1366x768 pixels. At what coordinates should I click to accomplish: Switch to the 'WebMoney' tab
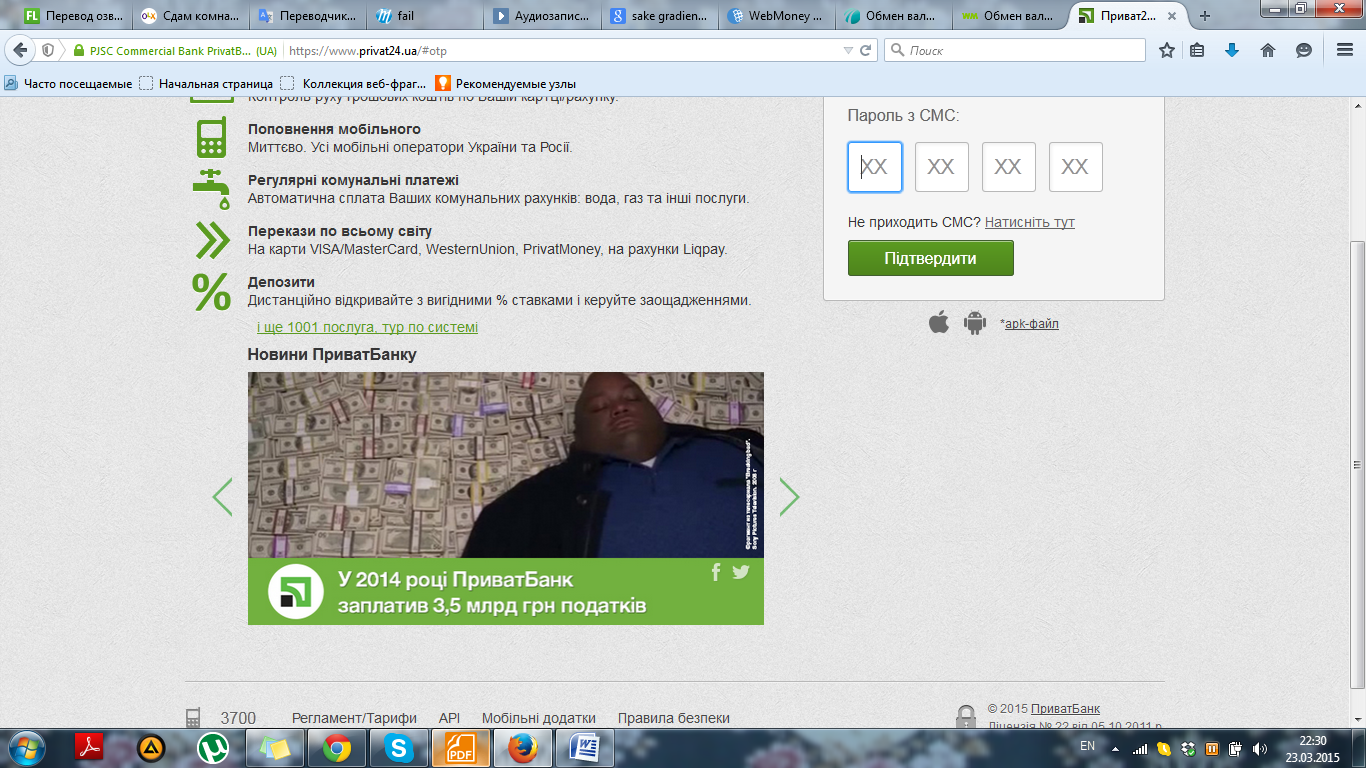pos(778,16)
